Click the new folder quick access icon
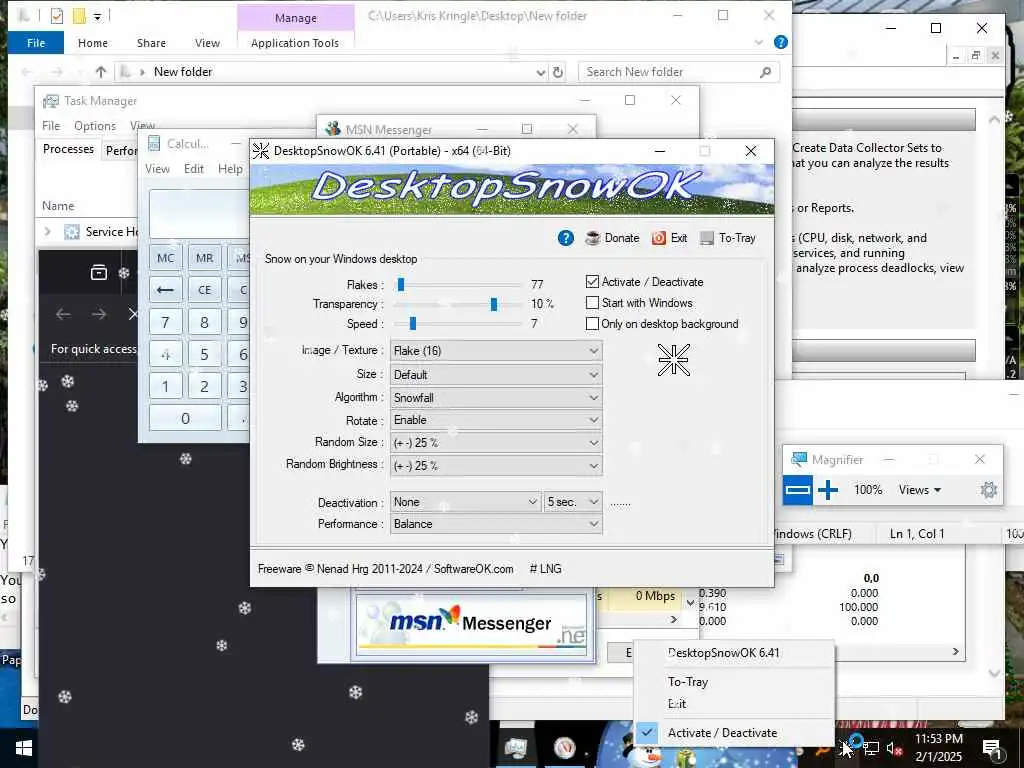The width and height of the screenshot is (1024, 768). coord(79,16)
